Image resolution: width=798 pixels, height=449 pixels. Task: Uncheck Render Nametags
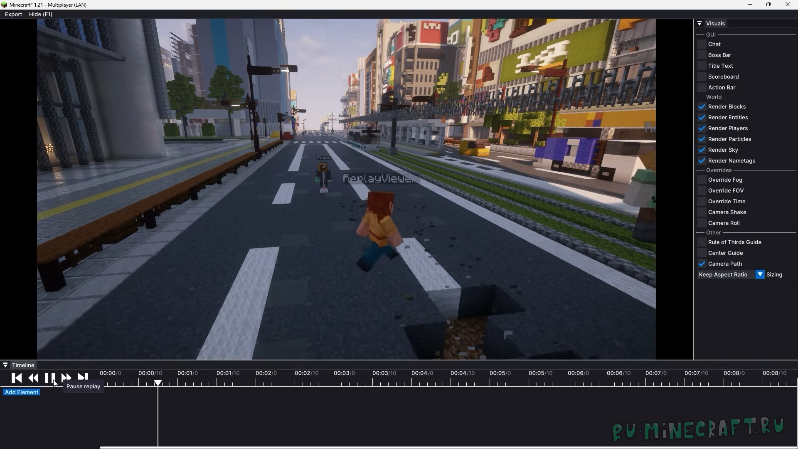click(702, 161)
